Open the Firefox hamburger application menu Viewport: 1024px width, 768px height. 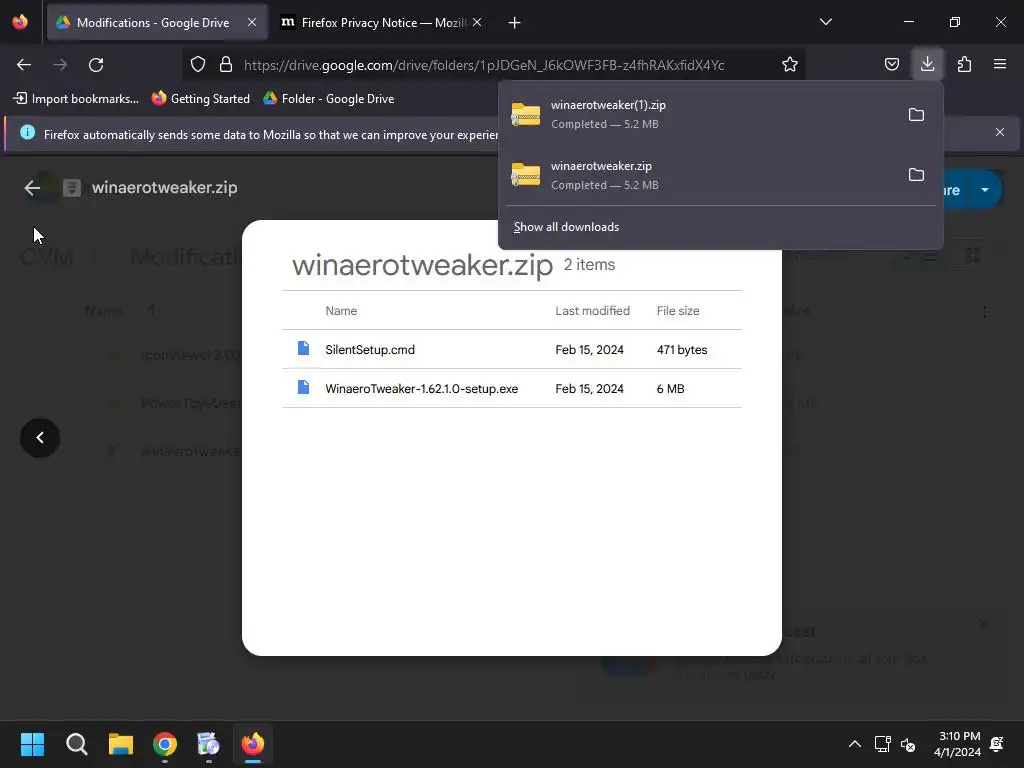[1000, 64]
